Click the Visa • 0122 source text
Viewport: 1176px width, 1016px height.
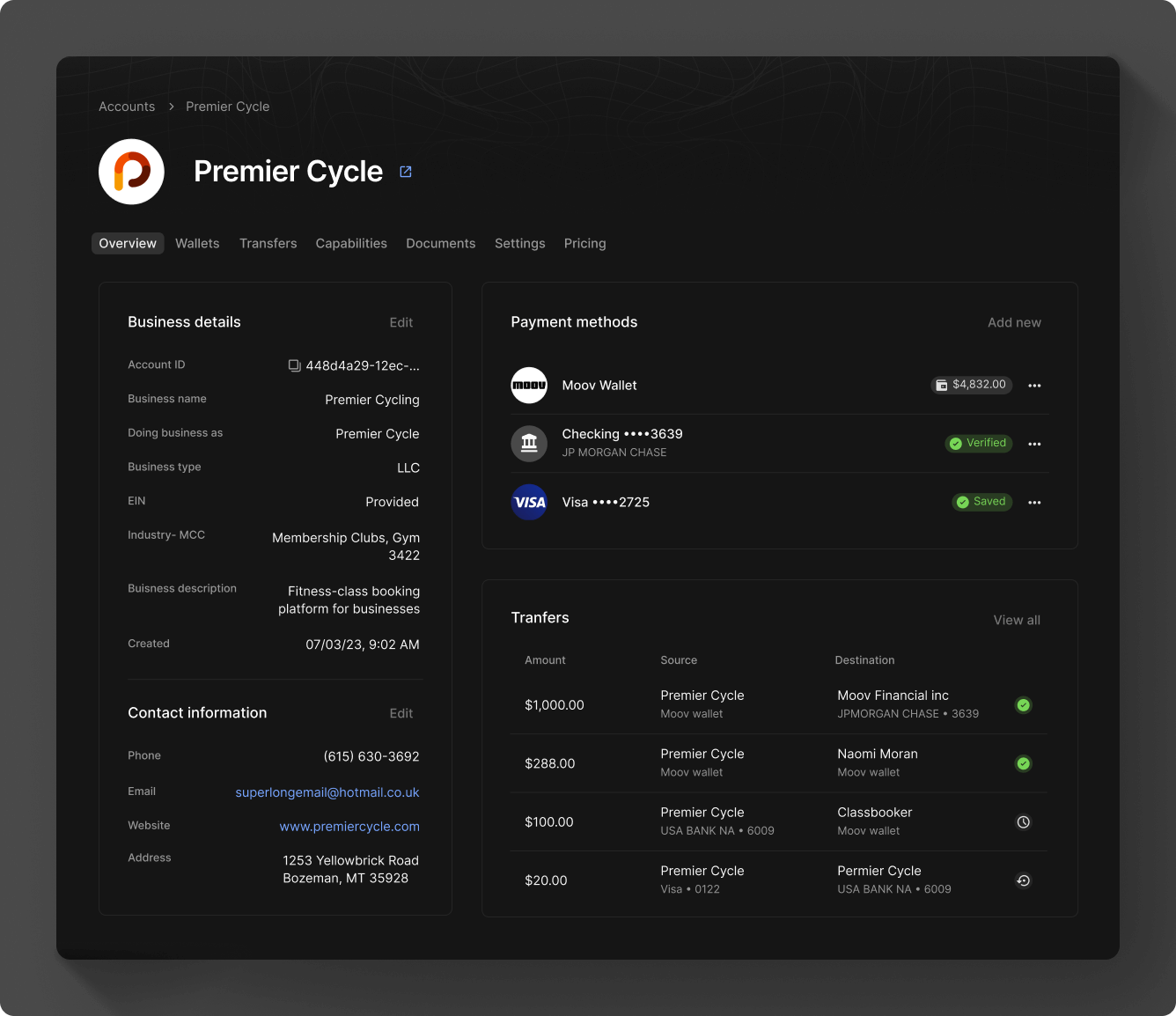coord(690,889)
